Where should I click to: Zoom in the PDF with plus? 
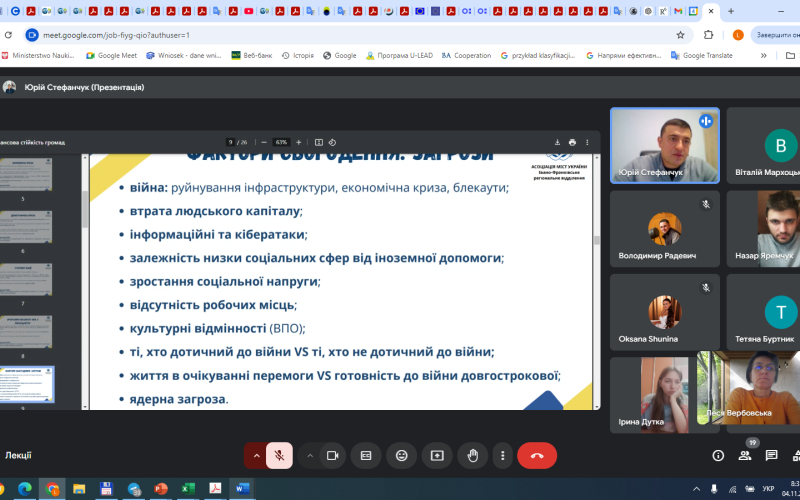click(298, 142)
